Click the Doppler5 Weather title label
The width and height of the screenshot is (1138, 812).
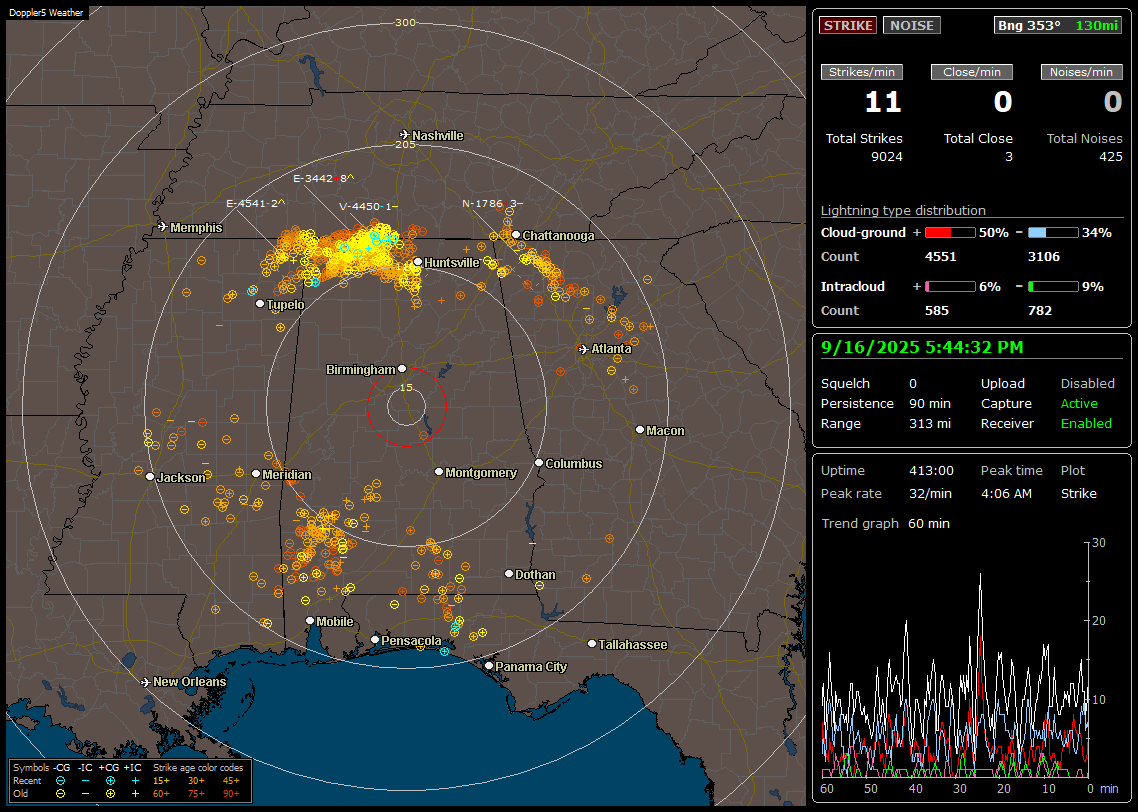tap(46, 12)
